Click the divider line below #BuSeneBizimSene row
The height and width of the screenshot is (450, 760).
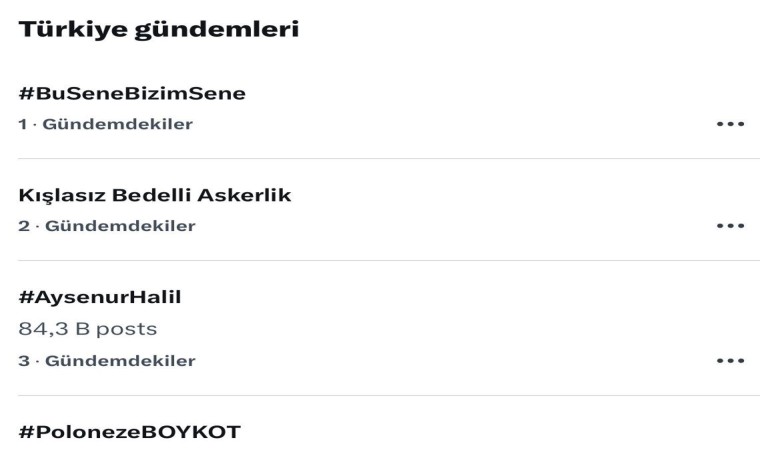389,158
